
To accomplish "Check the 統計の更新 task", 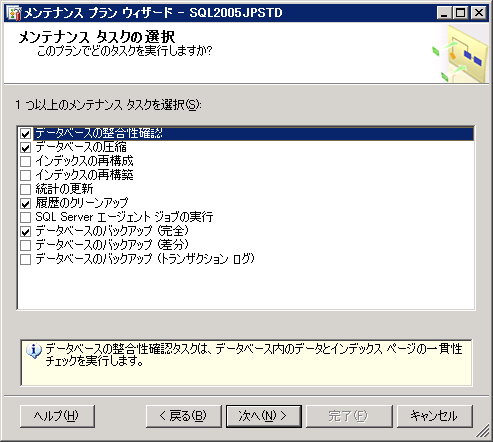I will tap(26, 189).
